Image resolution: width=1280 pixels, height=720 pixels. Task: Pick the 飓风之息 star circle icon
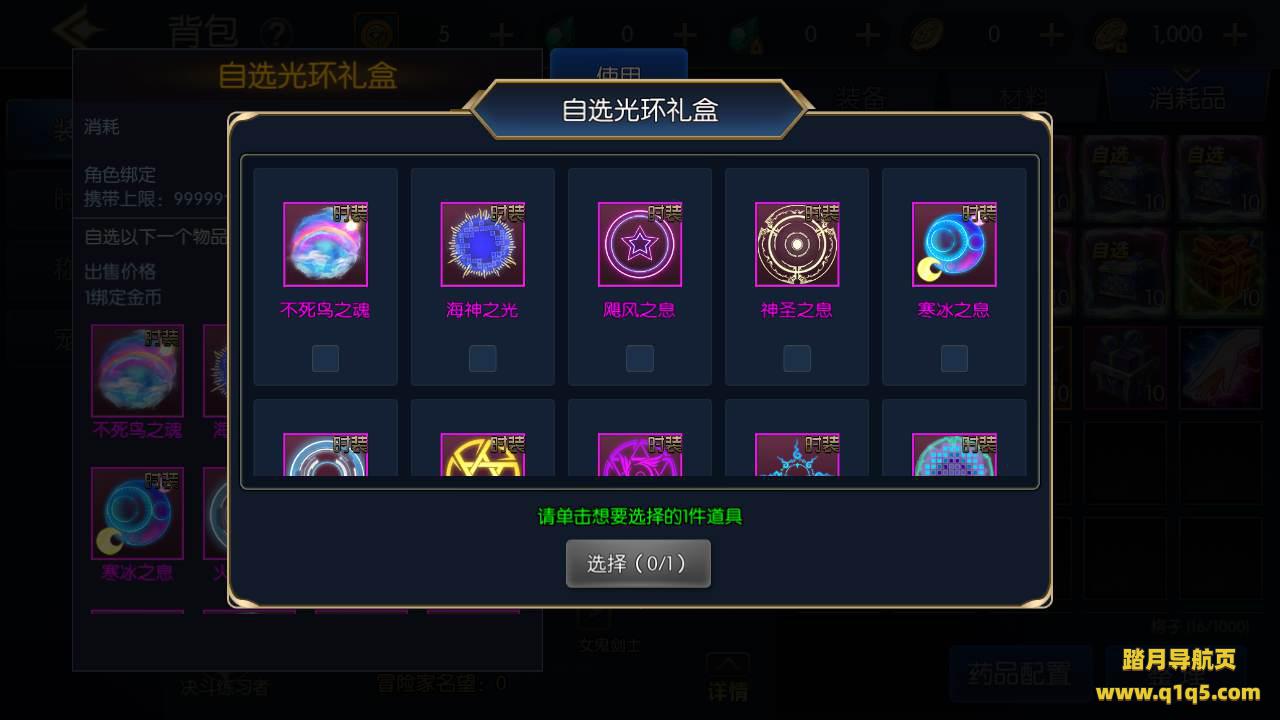click(x=639, y=244)
